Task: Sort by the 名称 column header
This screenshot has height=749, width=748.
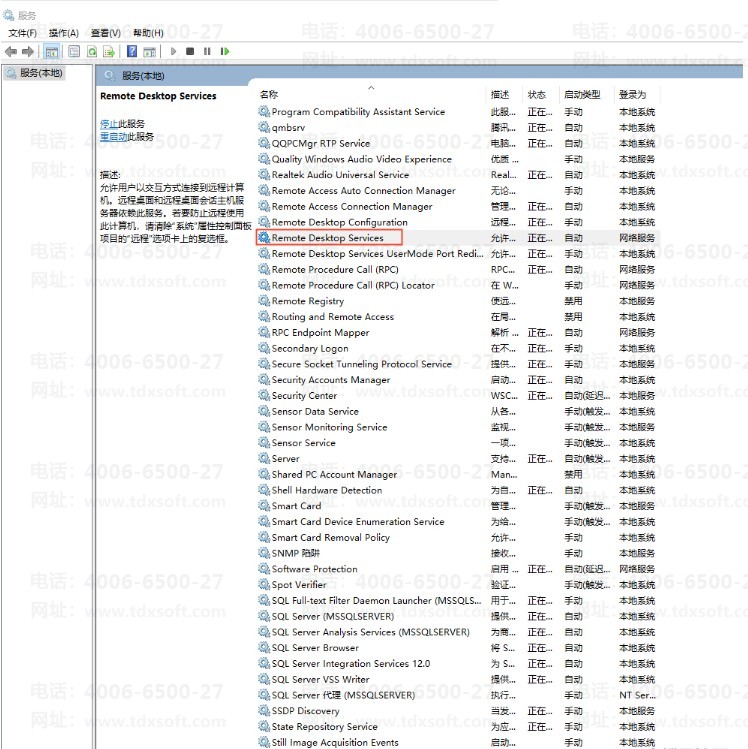Action: pyautogui.click(x=269, y=95)
